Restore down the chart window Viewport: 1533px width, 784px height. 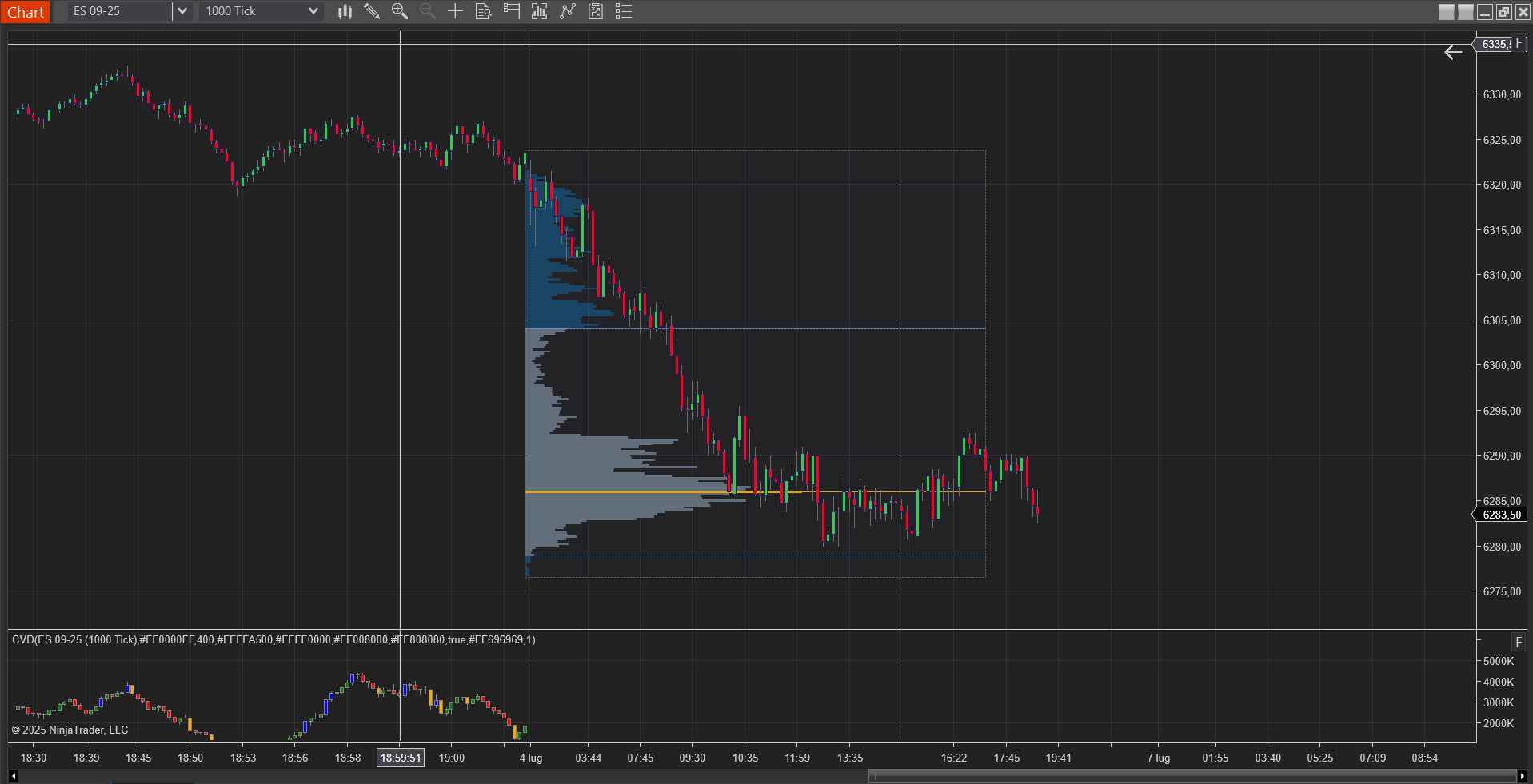tap(1504, 12)
